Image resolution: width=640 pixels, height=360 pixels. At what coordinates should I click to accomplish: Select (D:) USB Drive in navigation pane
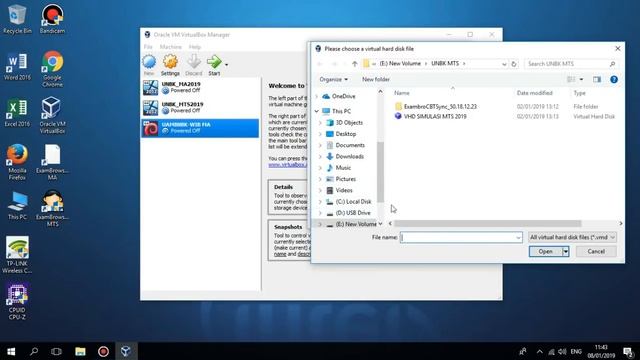[353, 213]
